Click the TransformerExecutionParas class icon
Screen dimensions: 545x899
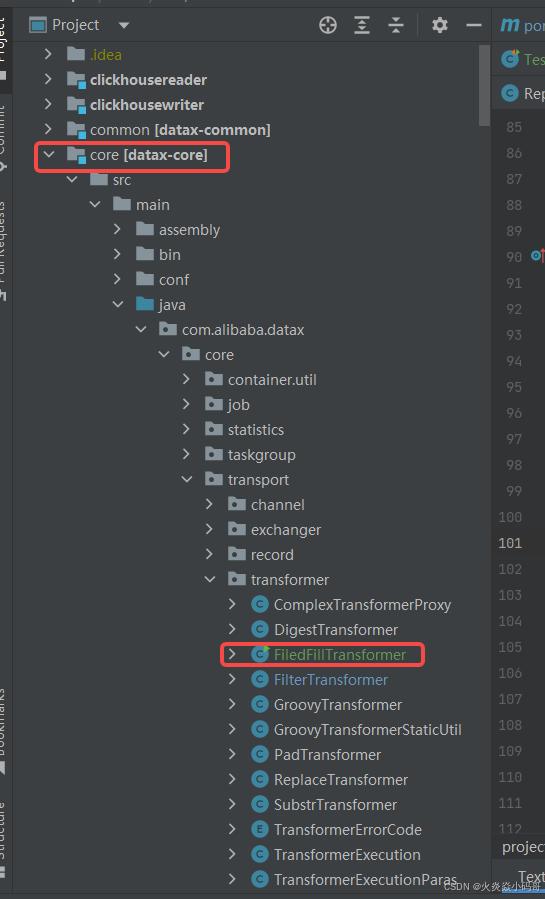pos(260,880)
